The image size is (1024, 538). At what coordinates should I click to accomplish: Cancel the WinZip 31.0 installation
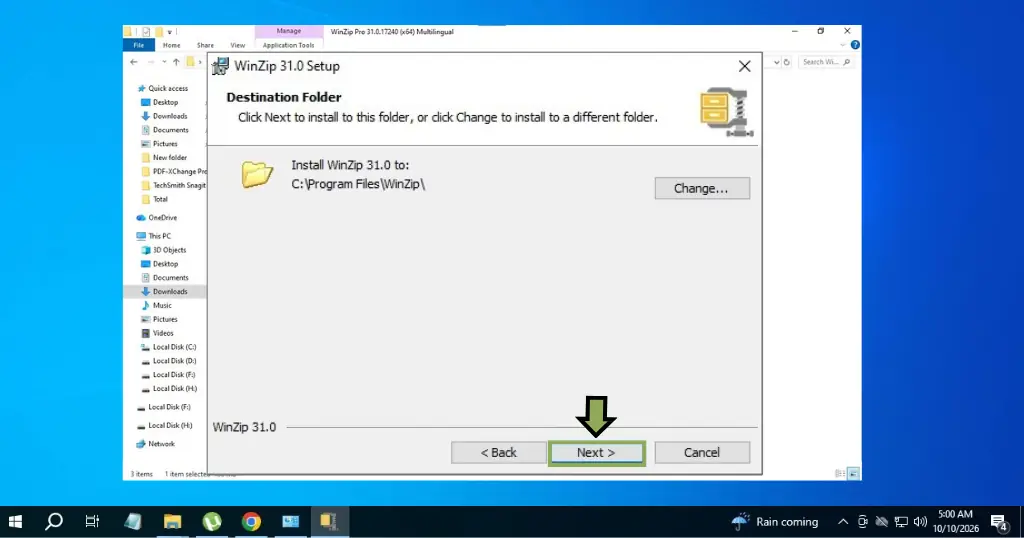[x=702, y=452]
